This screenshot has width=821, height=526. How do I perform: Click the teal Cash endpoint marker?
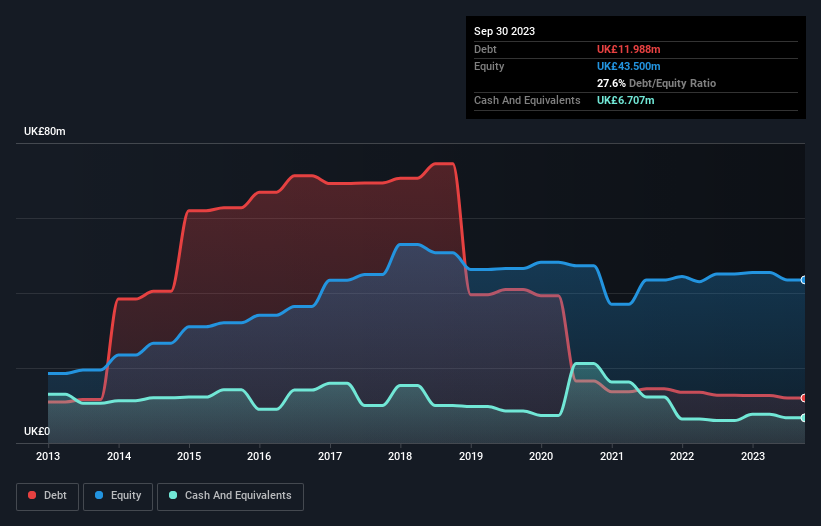(x=803, y=418)
